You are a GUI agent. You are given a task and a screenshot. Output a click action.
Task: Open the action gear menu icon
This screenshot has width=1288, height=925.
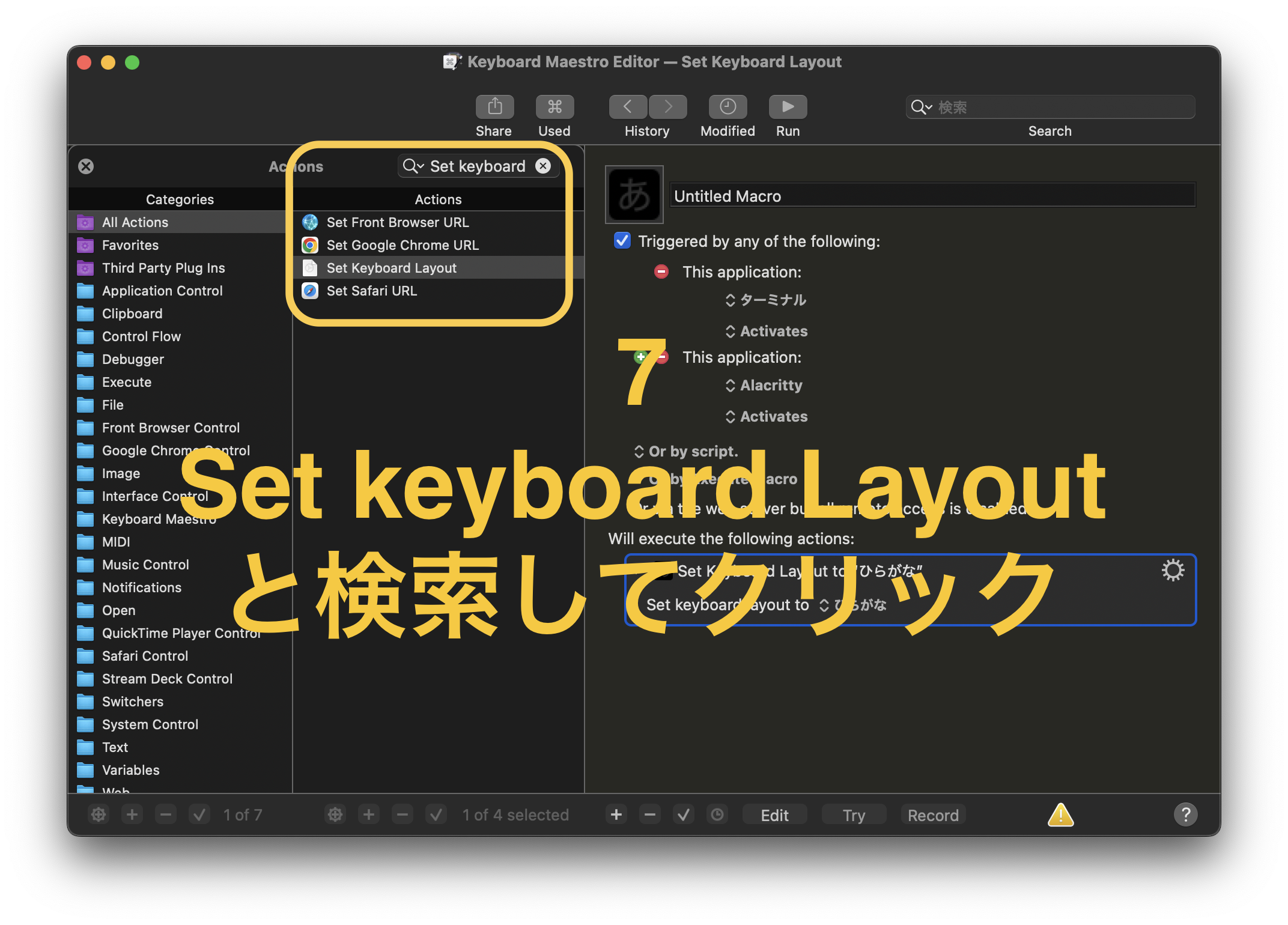[1172, 570]
